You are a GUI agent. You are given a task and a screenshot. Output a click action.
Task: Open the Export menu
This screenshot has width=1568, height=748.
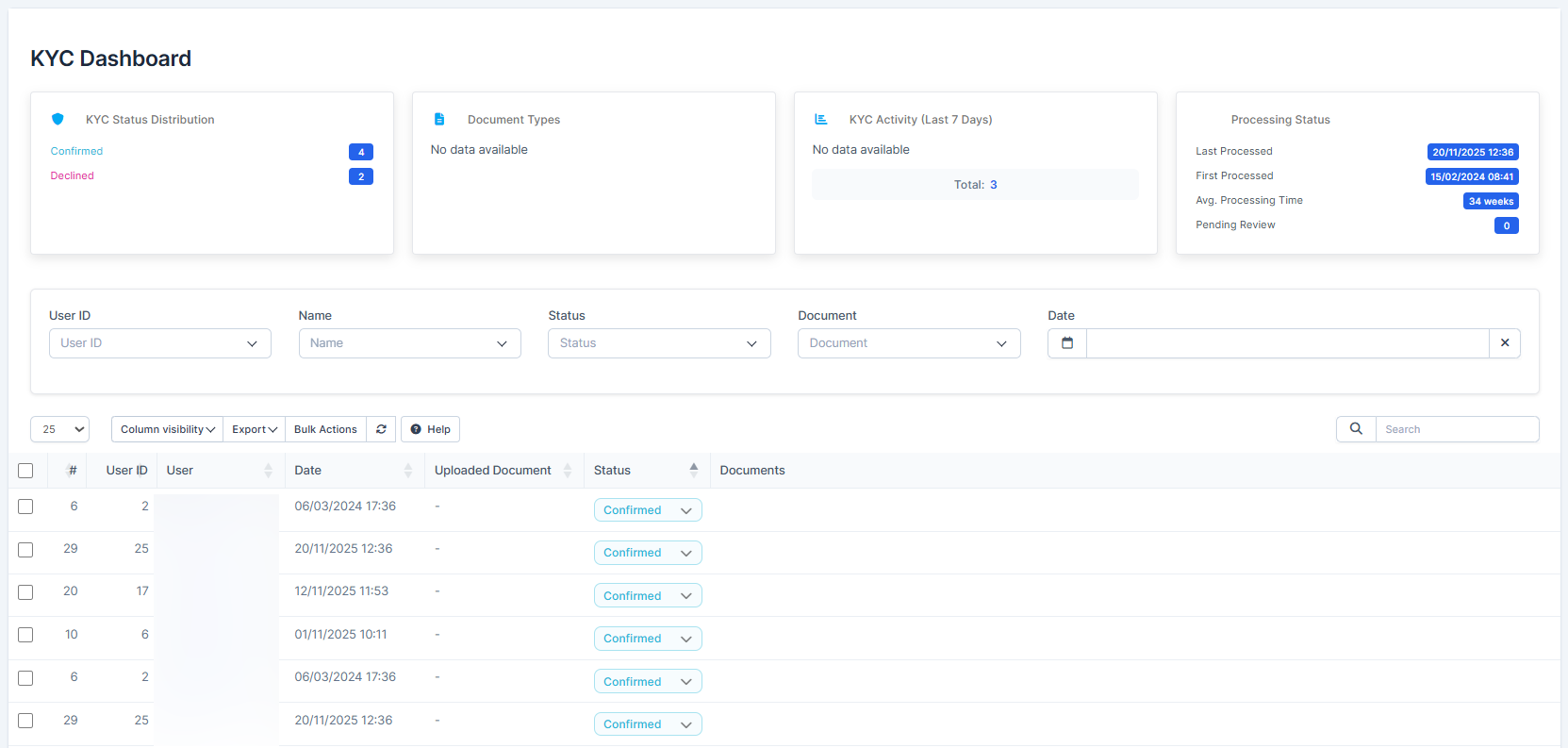click(x=255, y=429)
